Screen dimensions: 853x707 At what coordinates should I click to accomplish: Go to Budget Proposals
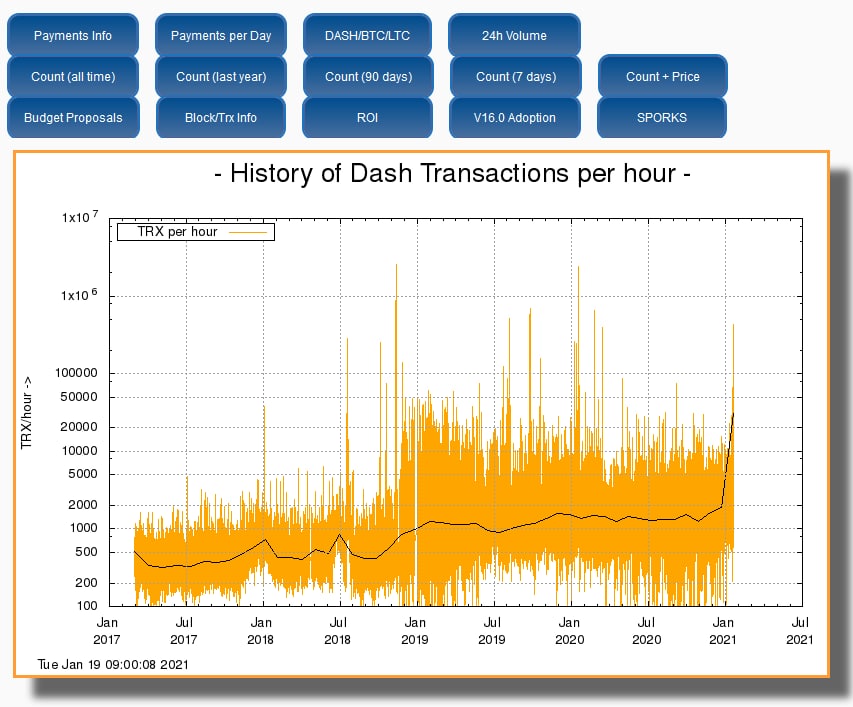73,117
